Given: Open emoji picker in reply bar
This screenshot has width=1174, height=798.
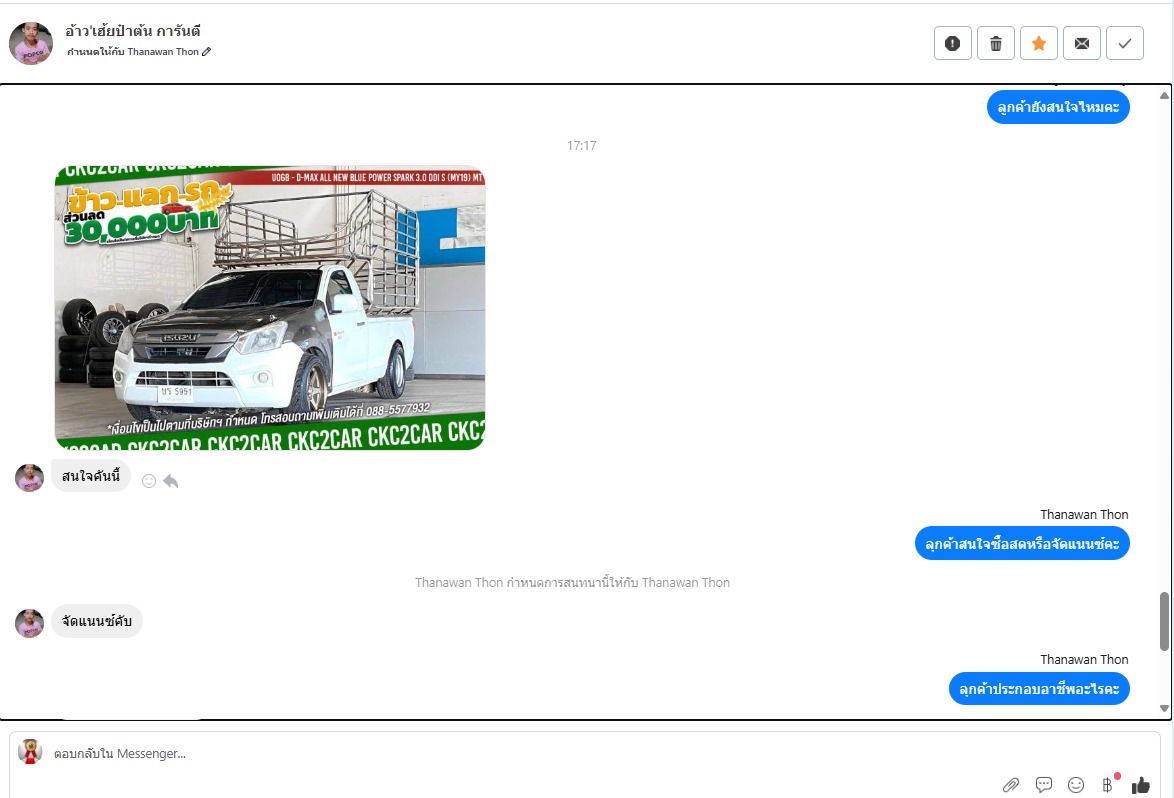Looking at the screenshot, I should 1076,785.
